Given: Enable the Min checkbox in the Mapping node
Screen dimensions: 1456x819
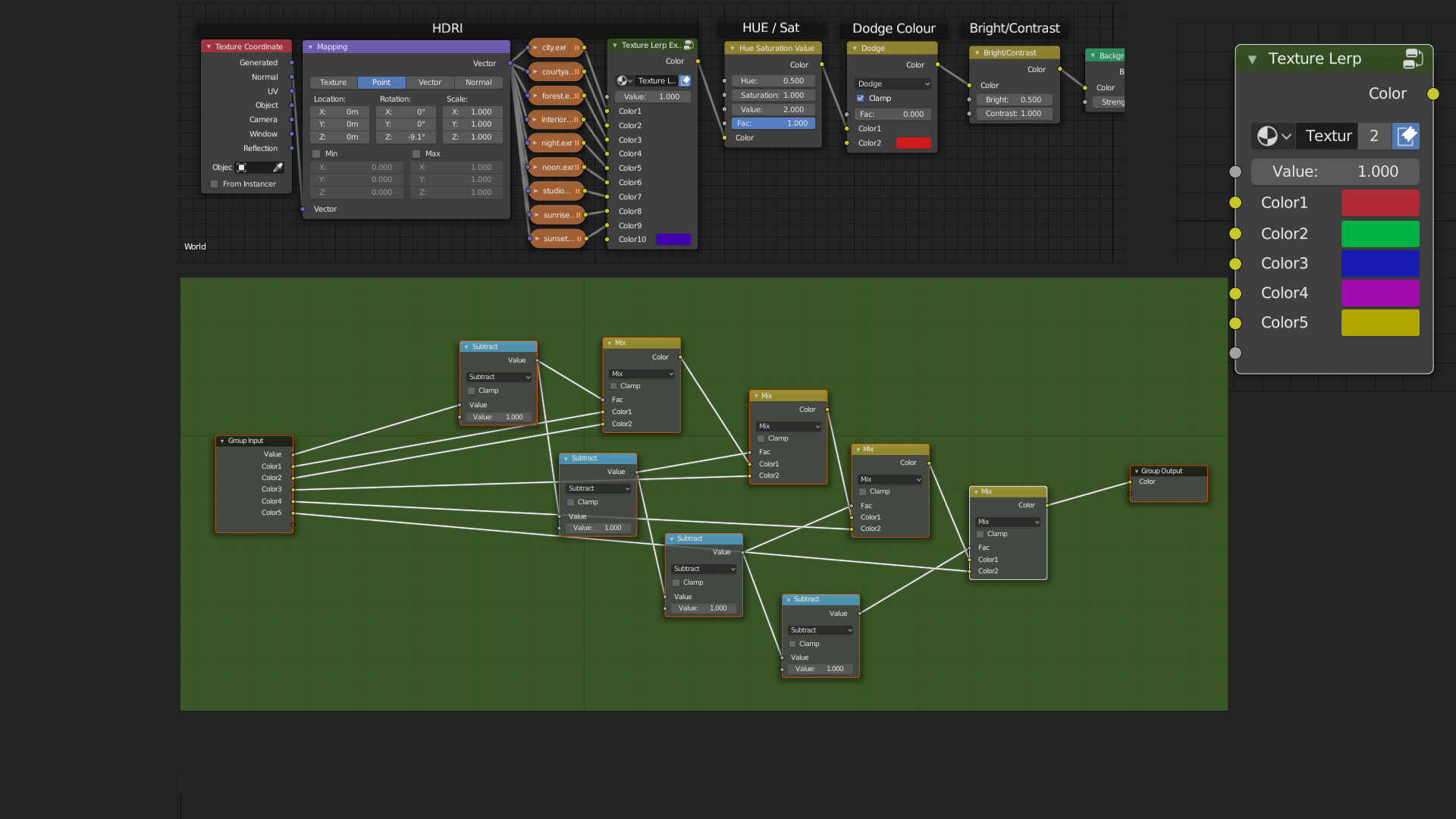Looking at the screenshot, I should pos(316,154).
